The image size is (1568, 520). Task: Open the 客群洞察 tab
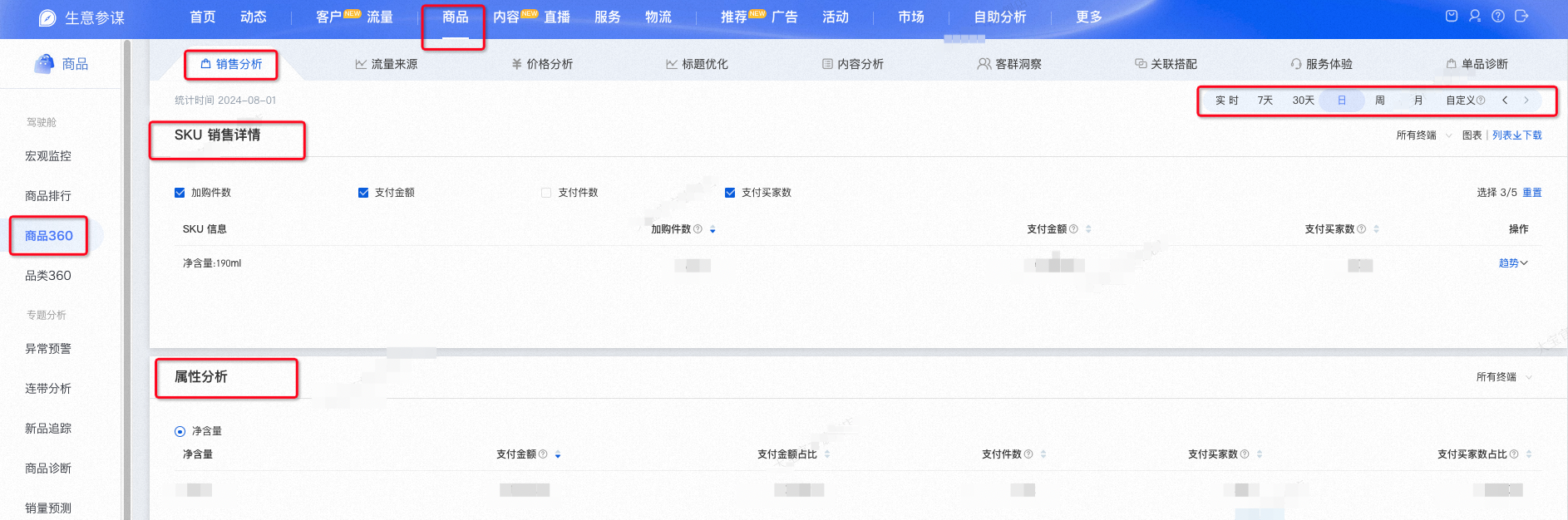pyautogui.click(x=1009, y=64)
